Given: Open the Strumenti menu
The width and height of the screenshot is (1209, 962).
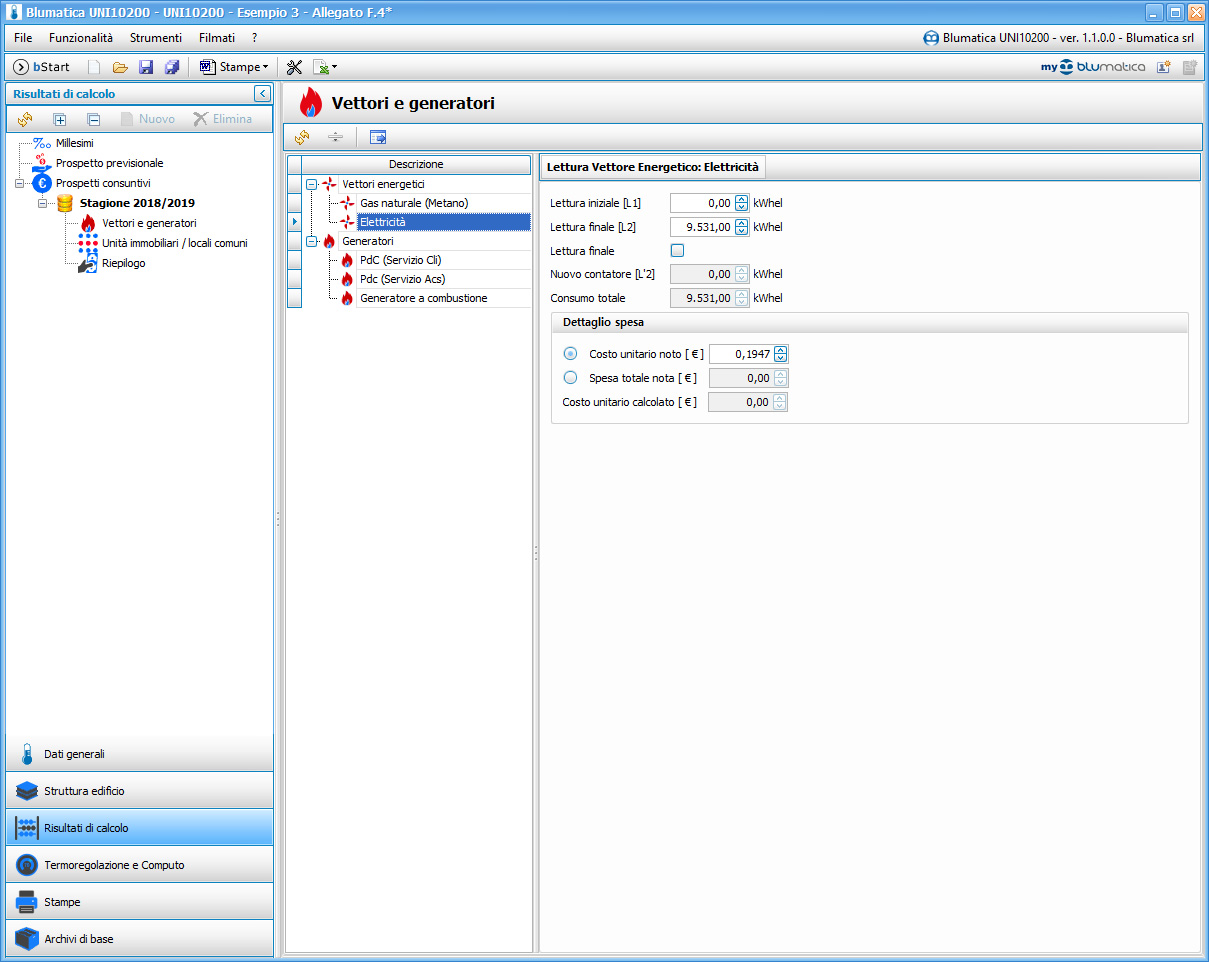Looking at the screenshot, I should pyautogui.click(x=156, y=38).
